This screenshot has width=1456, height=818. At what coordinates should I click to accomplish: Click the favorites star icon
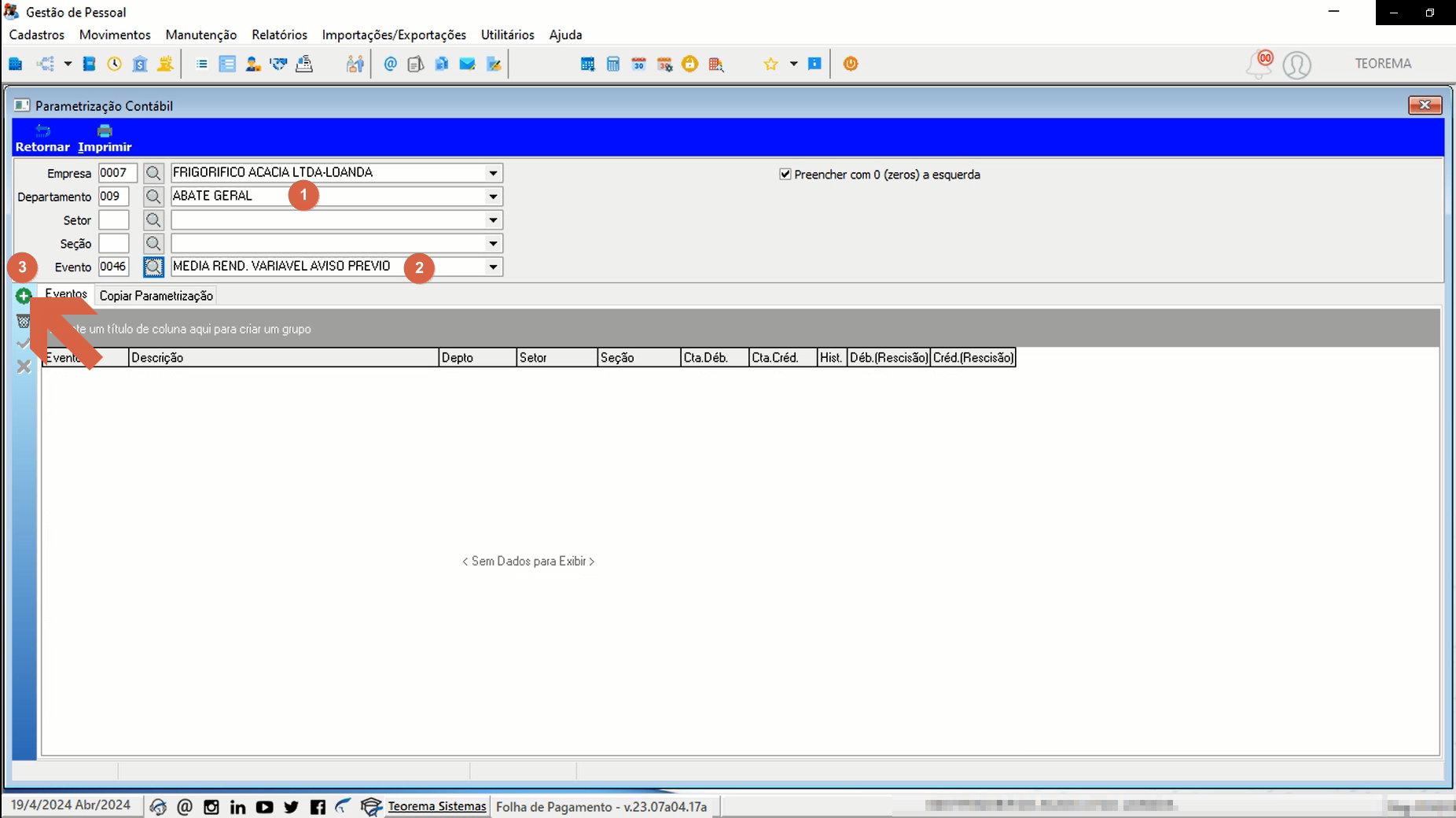click(770, 64)
